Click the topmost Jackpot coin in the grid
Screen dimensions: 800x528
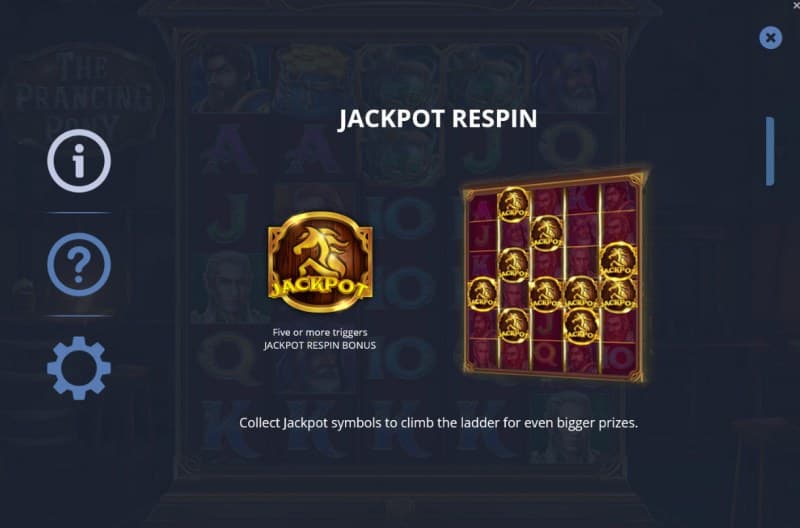(513, 205)
